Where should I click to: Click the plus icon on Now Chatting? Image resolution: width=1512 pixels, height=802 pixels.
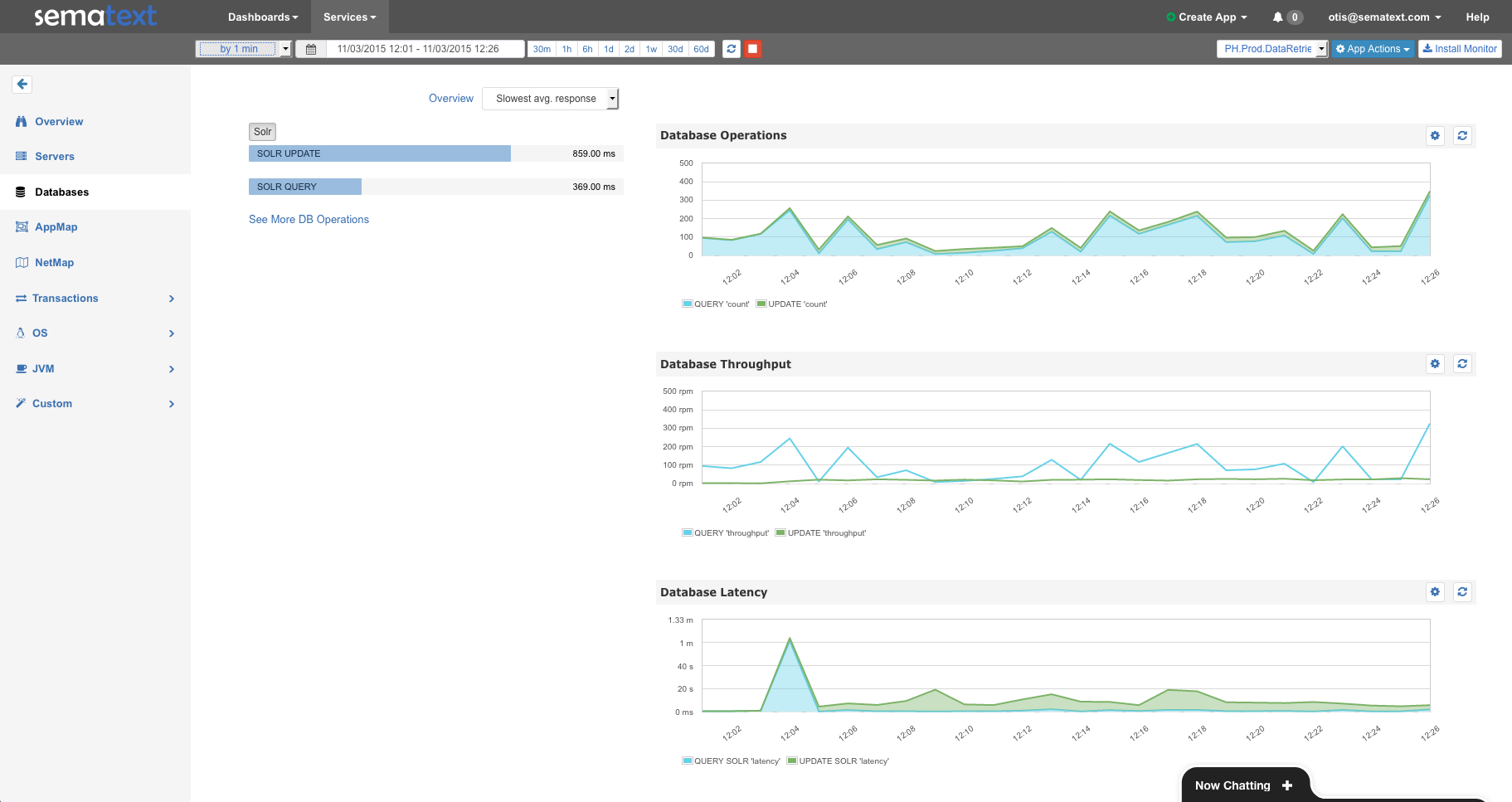click(1287, 785)
